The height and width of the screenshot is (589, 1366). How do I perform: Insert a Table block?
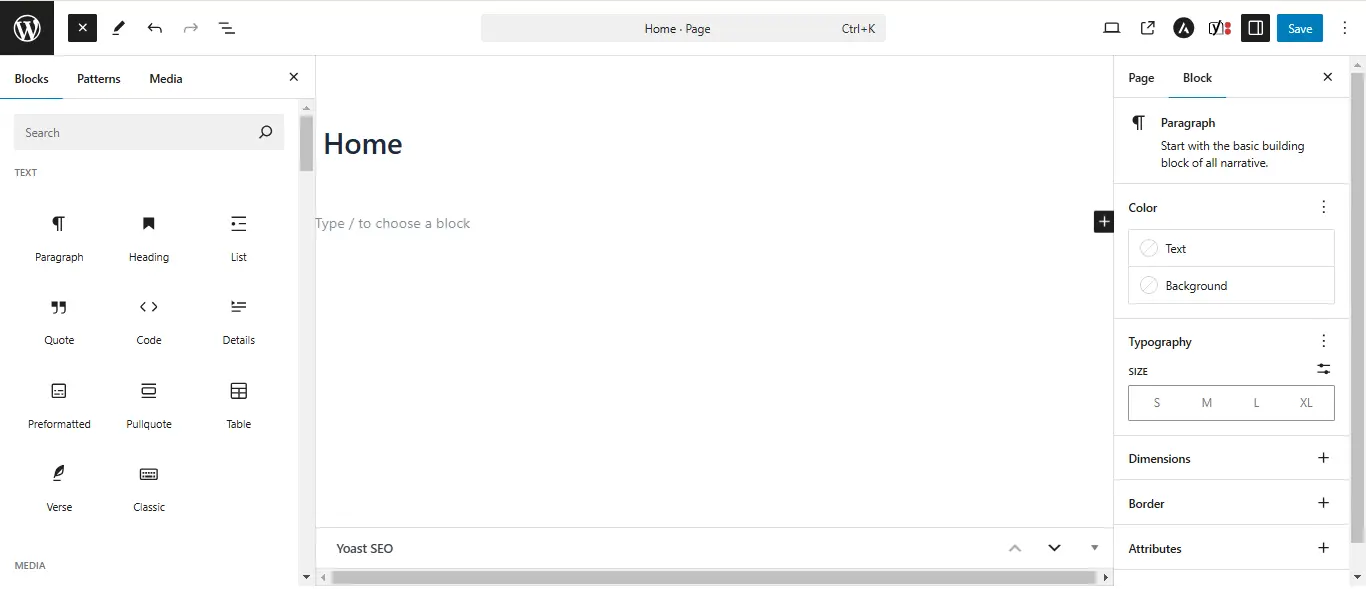point(238,405)
